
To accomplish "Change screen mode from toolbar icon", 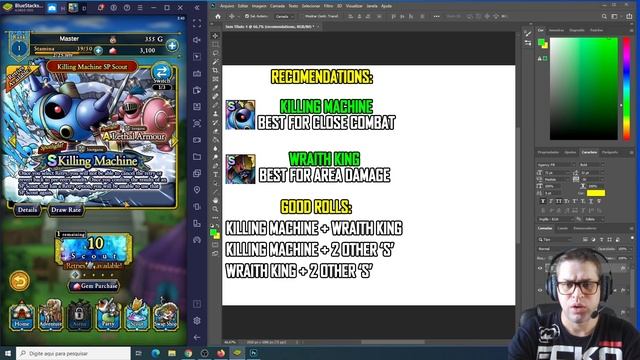I will (x=215, y=253).
